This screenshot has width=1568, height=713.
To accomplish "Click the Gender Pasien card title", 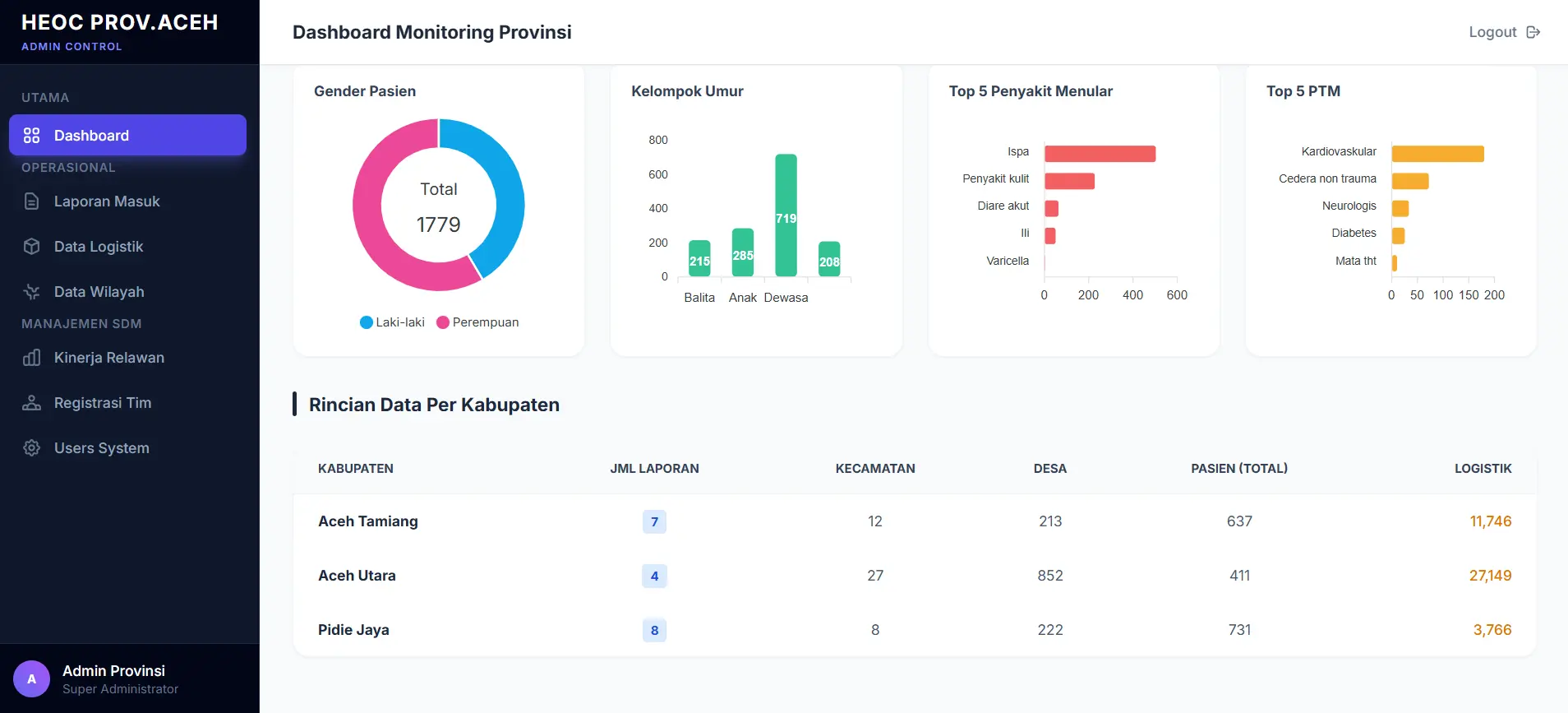I will tap(365, 91).
